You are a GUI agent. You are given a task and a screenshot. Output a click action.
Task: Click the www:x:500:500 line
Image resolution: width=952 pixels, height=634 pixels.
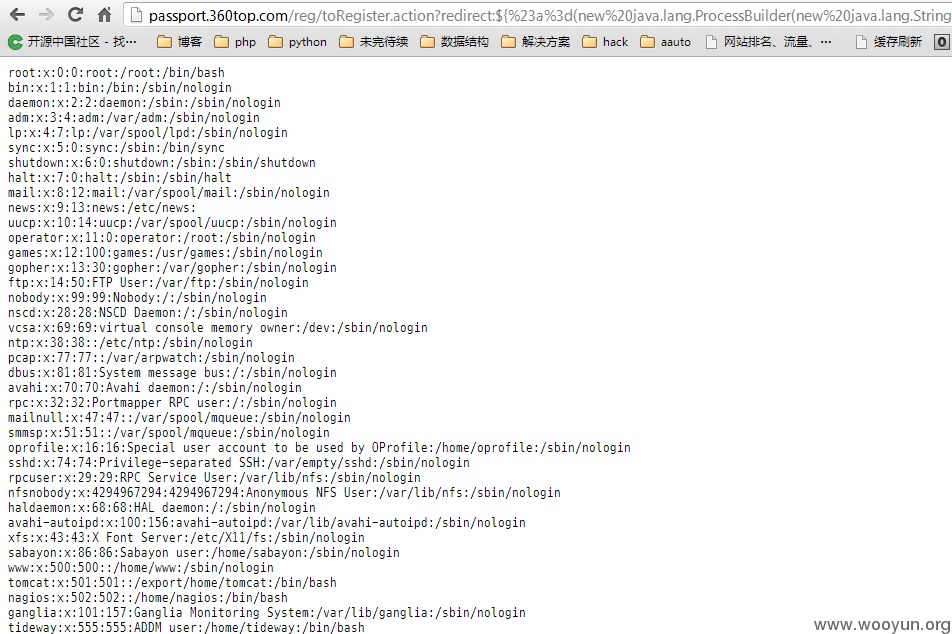[141, 567]
